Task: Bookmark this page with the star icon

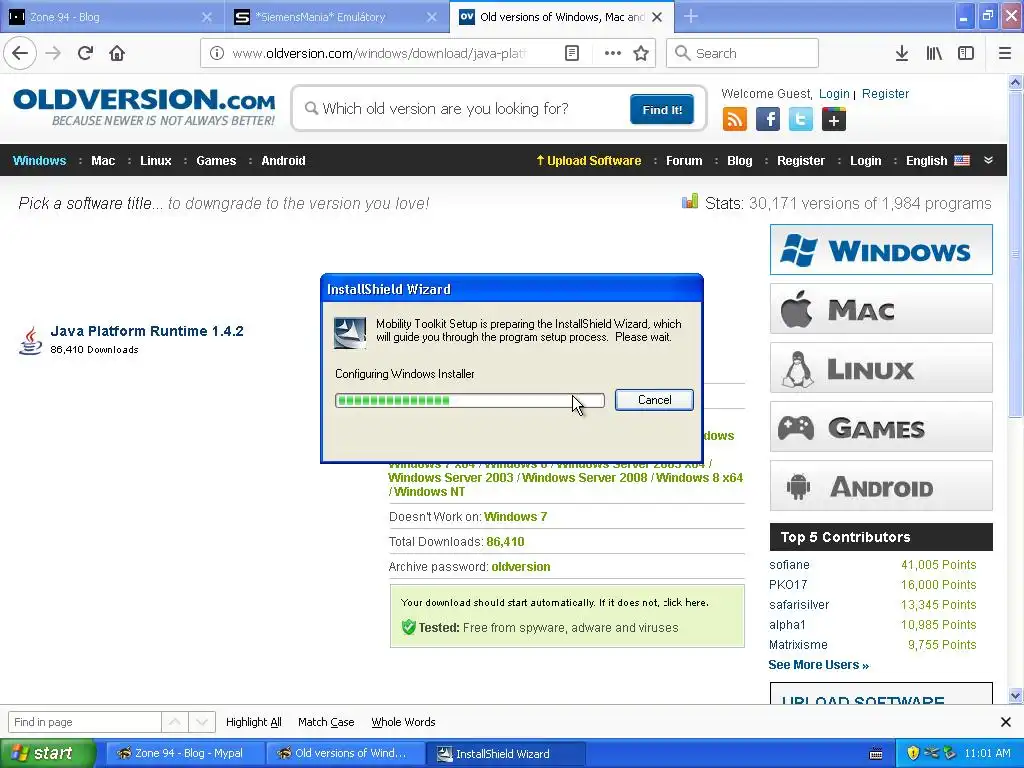Action: click(641, 53)
